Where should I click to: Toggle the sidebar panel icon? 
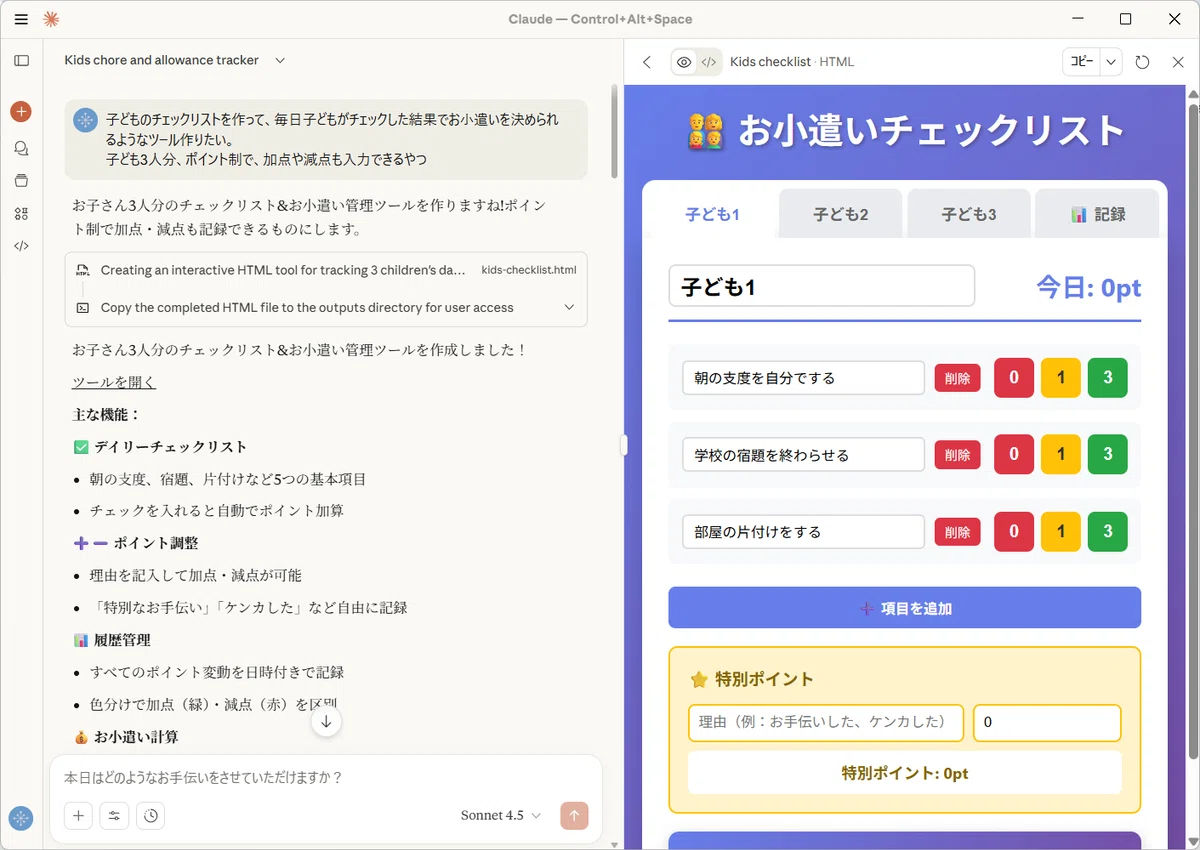tap(21, 60)
